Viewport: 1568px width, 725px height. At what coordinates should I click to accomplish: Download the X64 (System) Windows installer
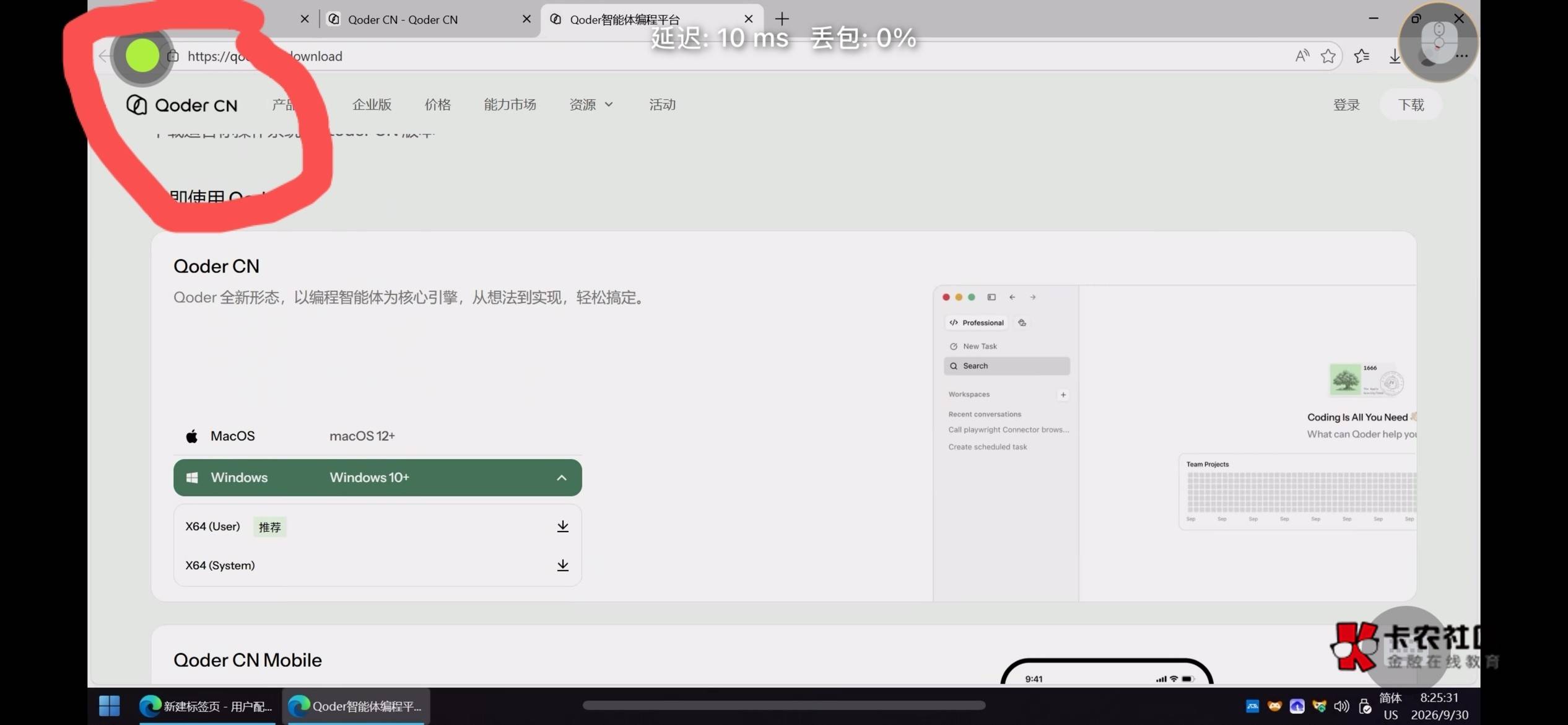pos(562,565)
